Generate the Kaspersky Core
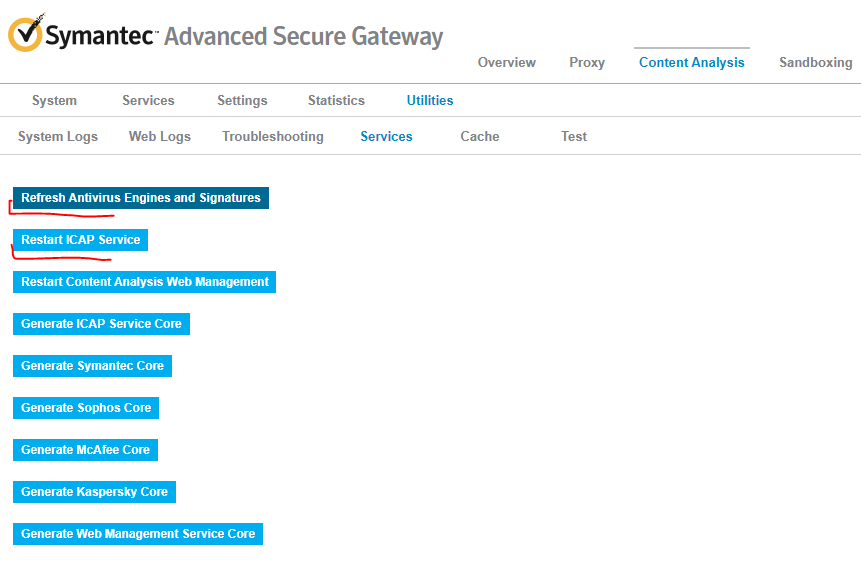The width and height of the screenshot is (861, 584). click(x=94, y=492)
